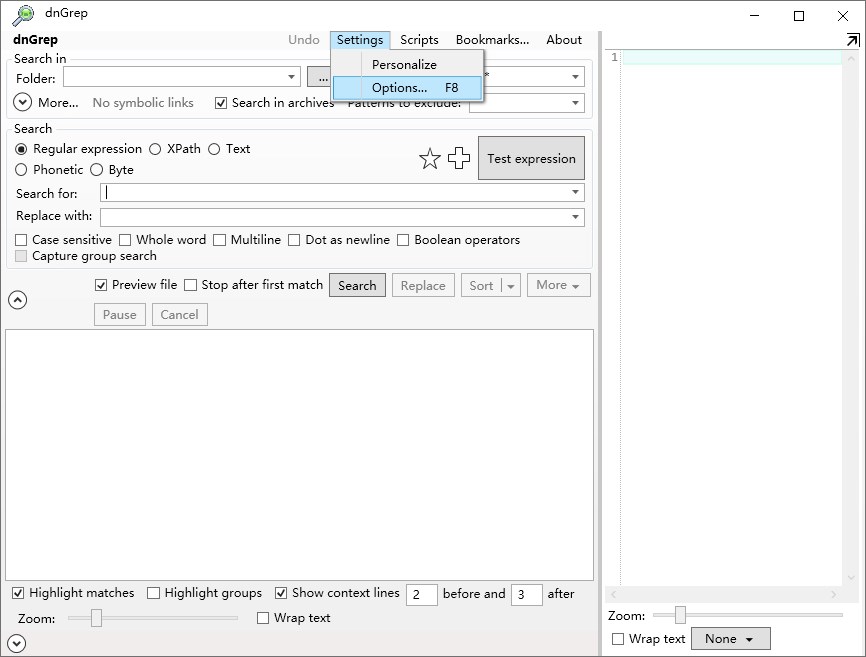Open the Sort button dropdown arrow

[x=508, y=285]
